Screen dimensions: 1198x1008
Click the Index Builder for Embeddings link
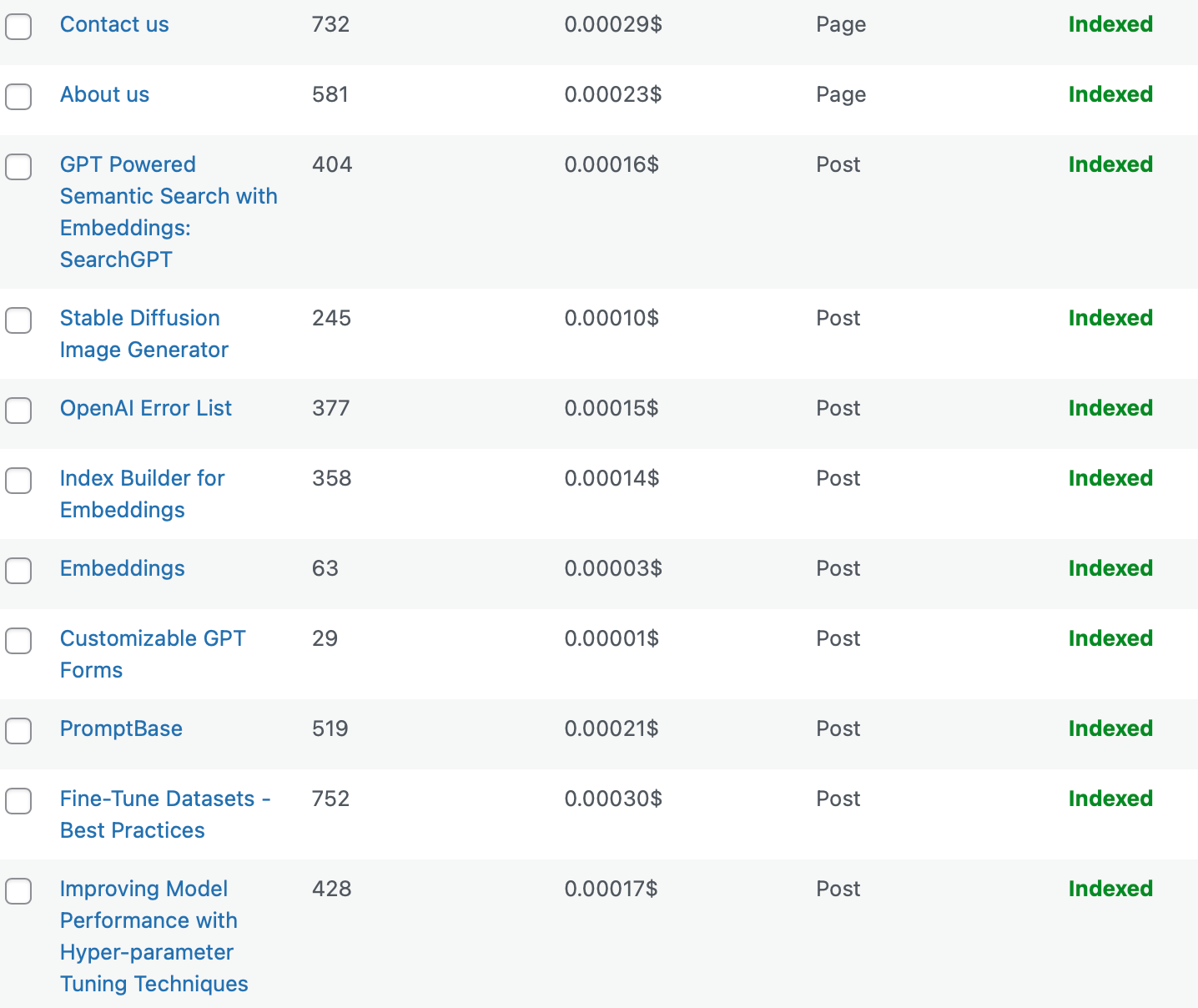tap(142, 494)
